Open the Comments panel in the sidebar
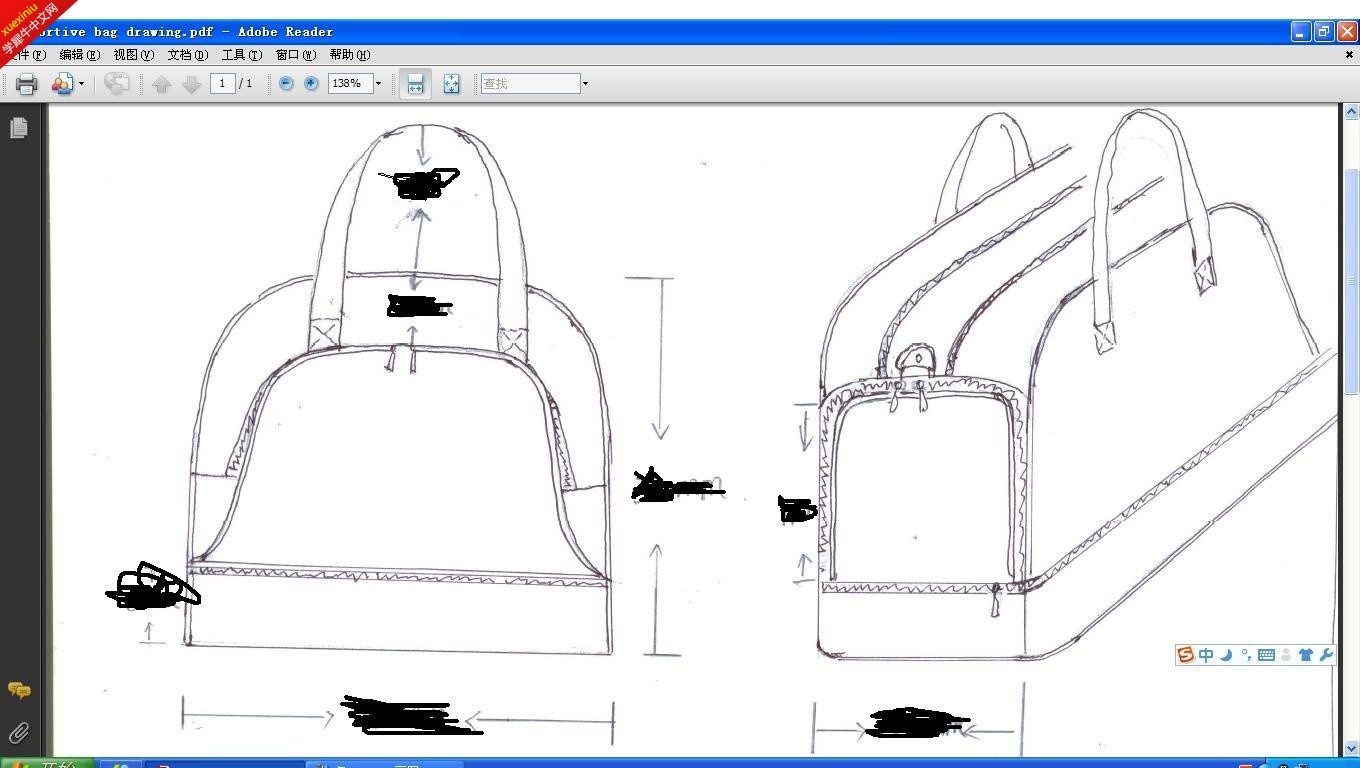 tap(18, 691)
